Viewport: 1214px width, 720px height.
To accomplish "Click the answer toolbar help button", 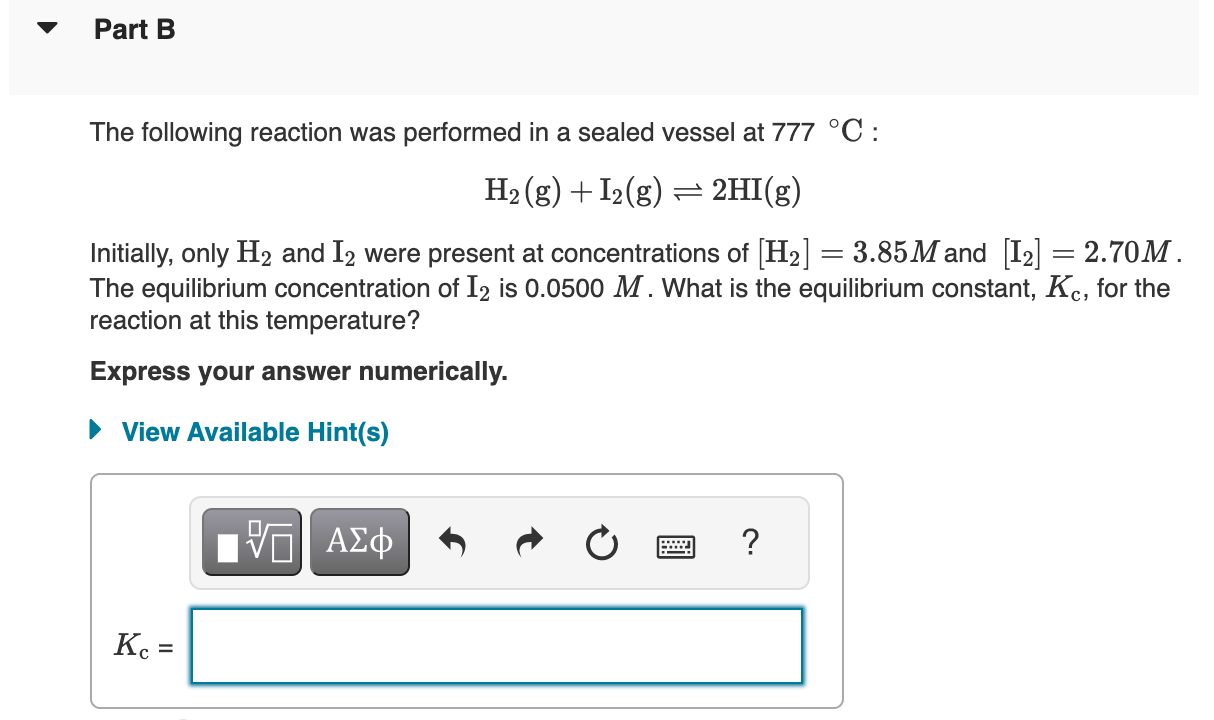I will coord(750,543).
